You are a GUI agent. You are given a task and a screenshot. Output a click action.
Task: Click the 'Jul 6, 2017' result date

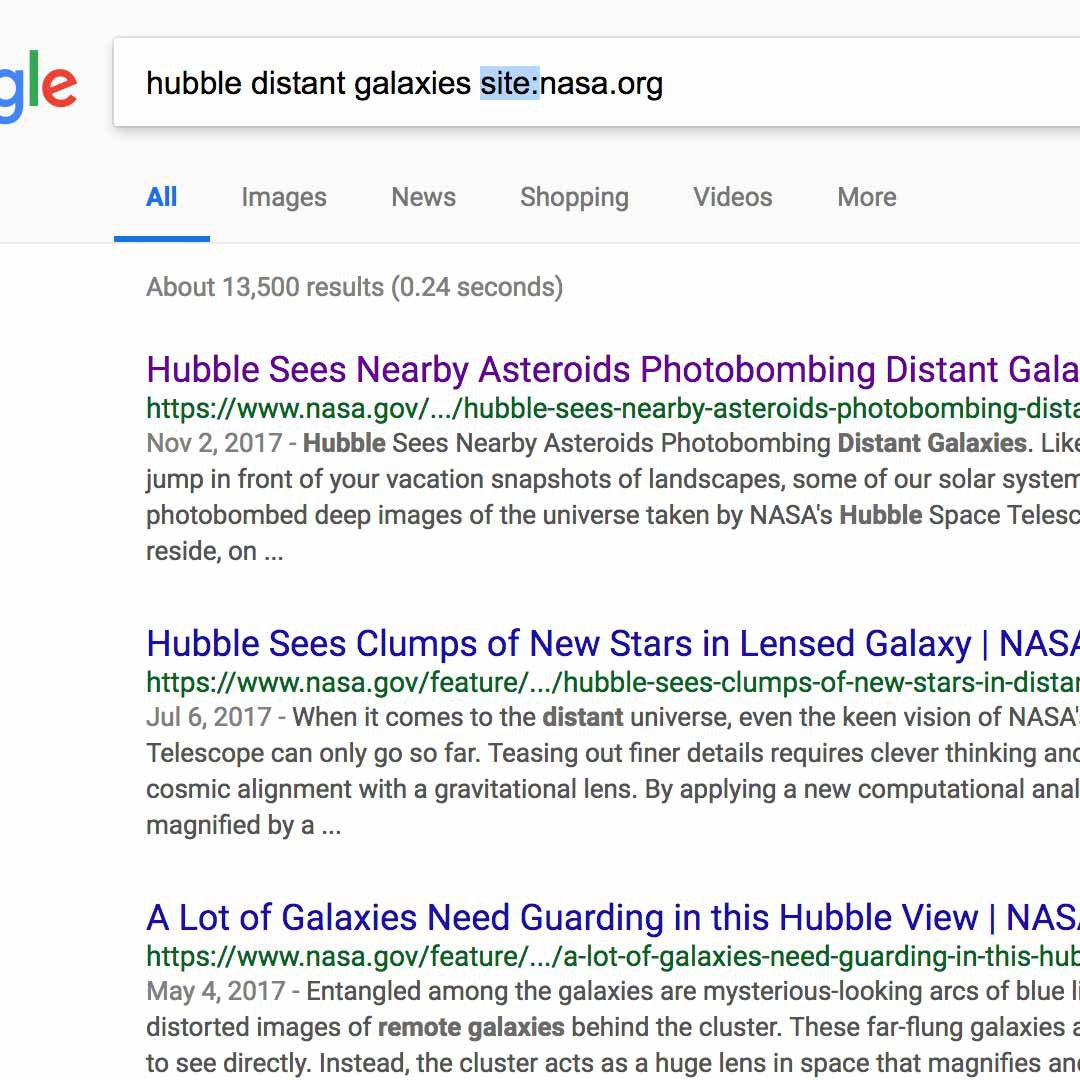(x=209, y=717)
